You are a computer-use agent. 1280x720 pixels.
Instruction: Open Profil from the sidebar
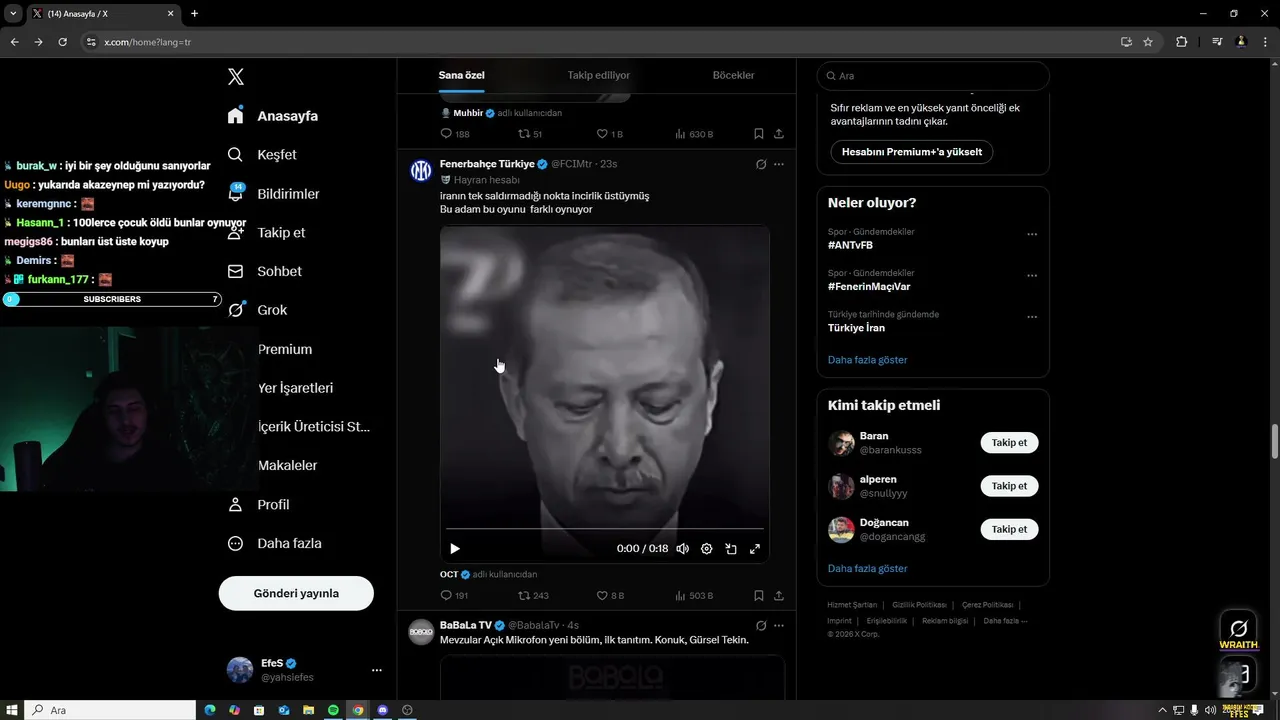click(258, 505)
